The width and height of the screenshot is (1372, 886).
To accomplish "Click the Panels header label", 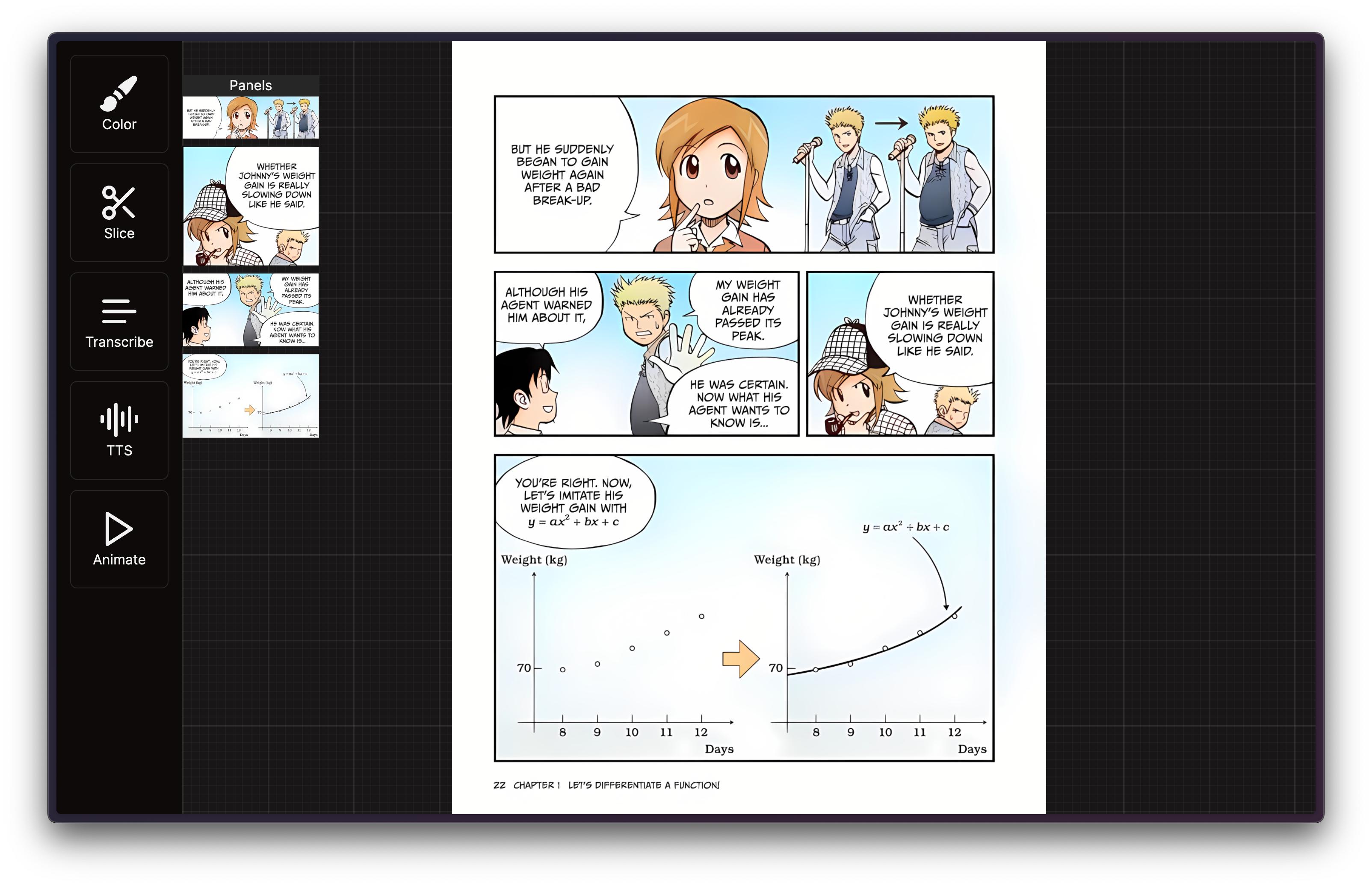I will point(250,85).
